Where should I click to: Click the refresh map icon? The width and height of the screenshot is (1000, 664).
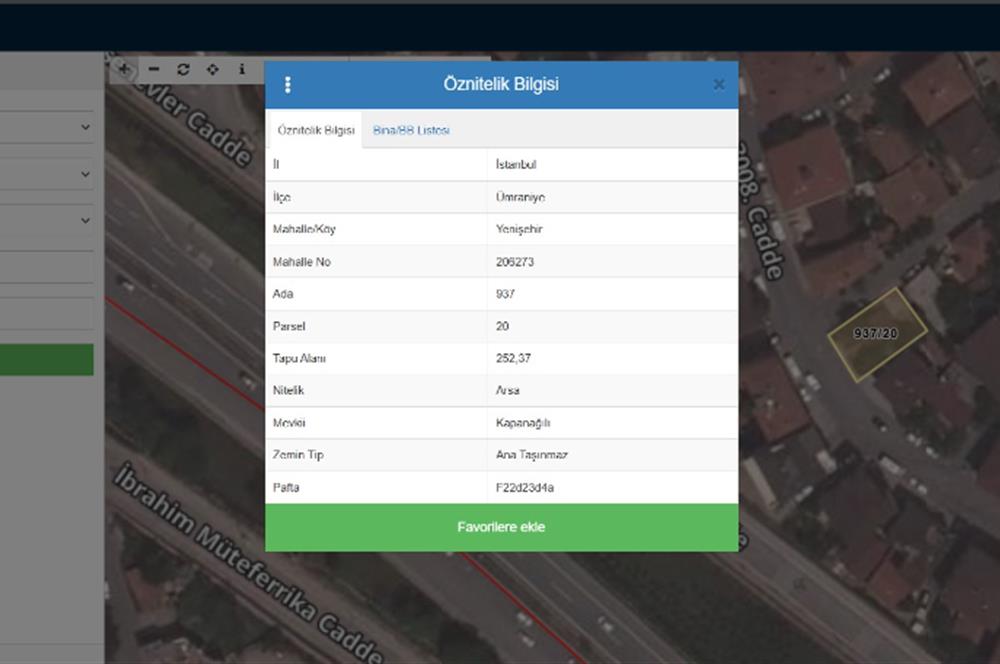pyautogui.click(x=182, y=69)
